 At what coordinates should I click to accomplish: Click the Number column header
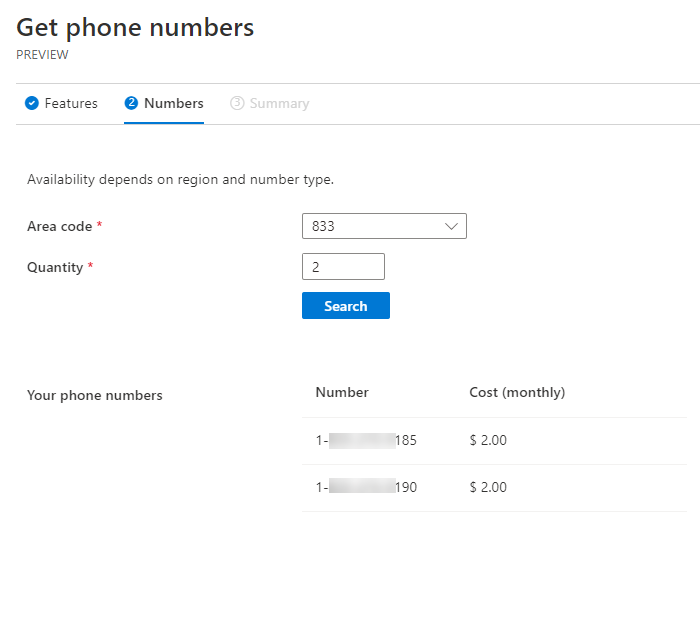click(x=342, y=392)
